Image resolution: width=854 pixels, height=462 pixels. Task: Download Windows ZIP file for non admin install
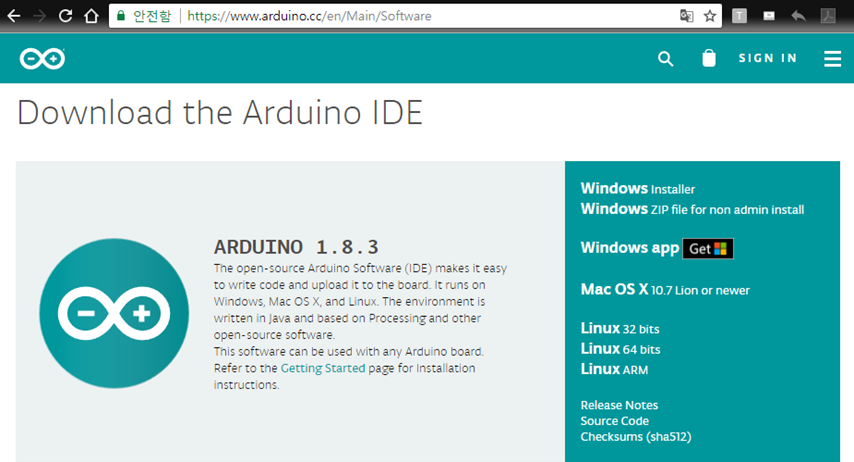pyautogui.click(x=692, y=209)
